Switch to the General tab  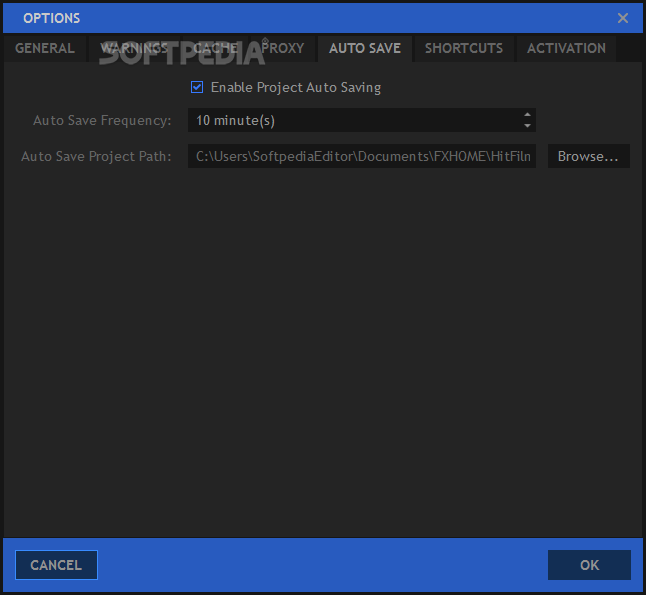point(45,49)
